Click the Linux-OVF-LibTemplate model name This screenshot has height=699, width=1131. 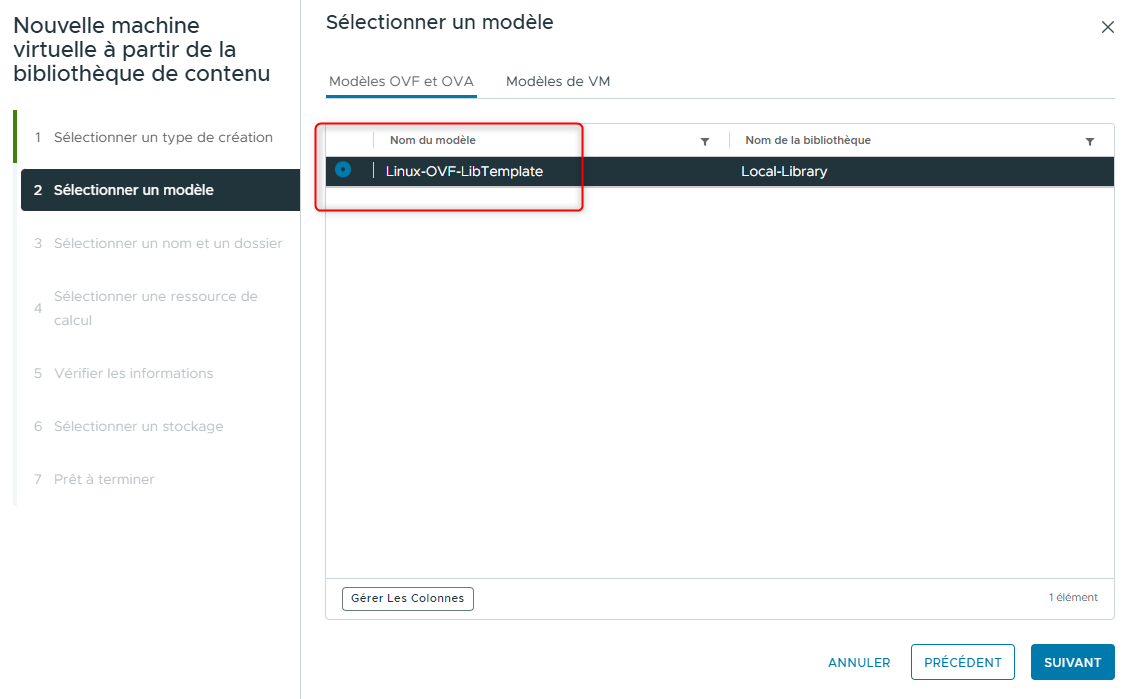(464, 172)
